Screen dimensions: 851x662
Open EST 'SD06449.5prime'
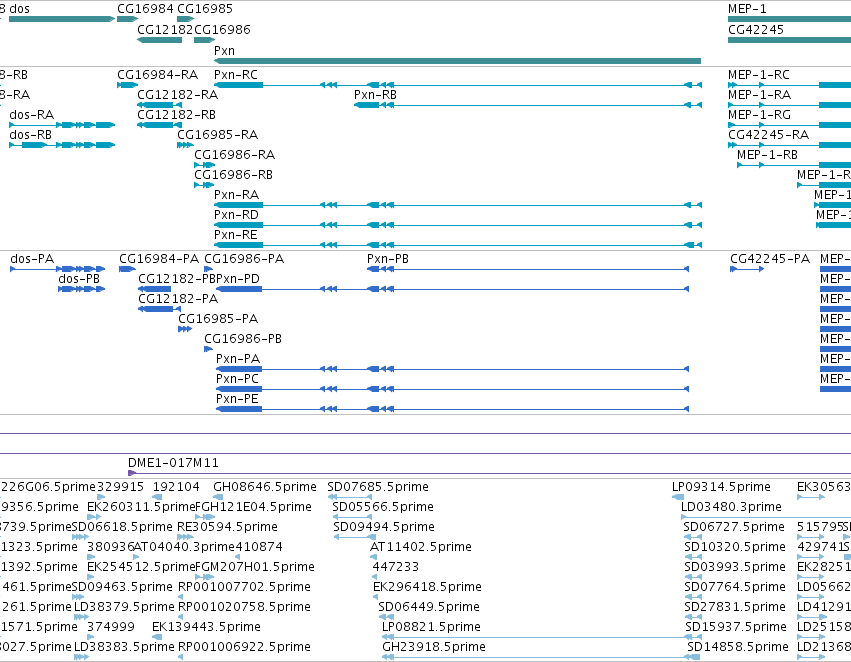[429, 607]
